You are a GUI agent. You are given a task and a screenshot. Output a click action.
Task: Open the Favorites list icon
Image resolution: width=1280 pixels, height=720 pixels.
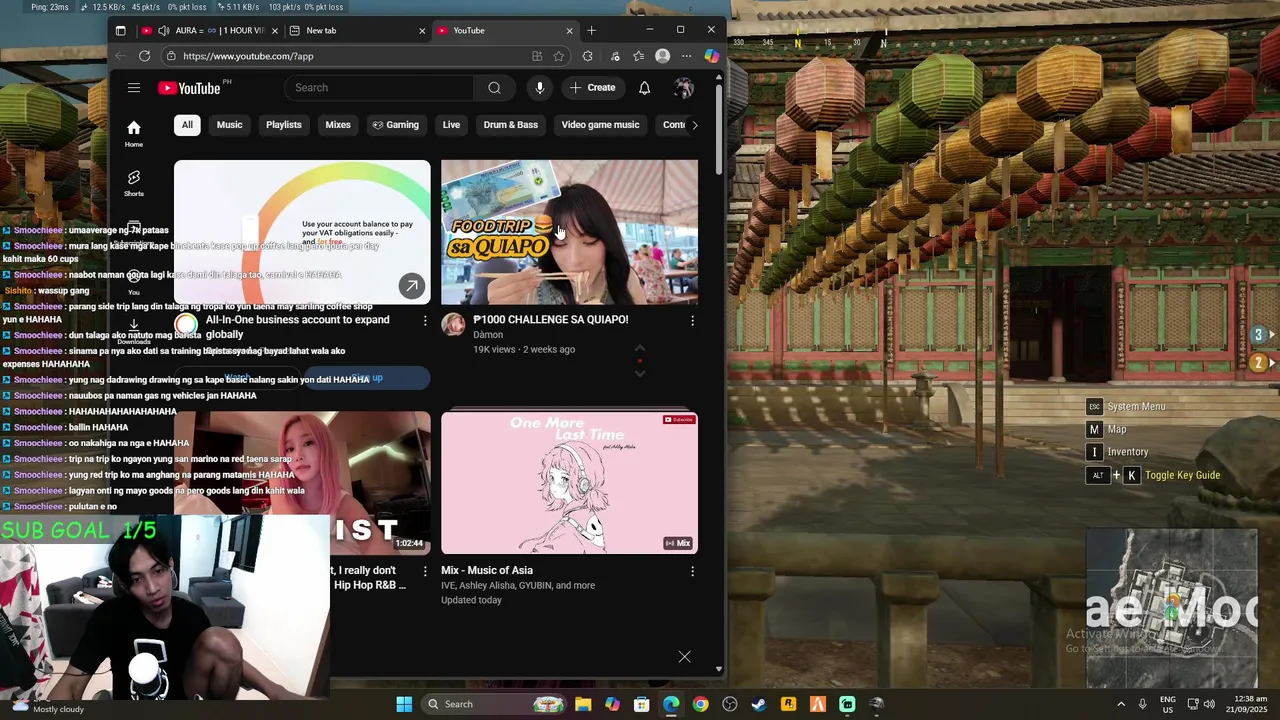click(638, 56)
